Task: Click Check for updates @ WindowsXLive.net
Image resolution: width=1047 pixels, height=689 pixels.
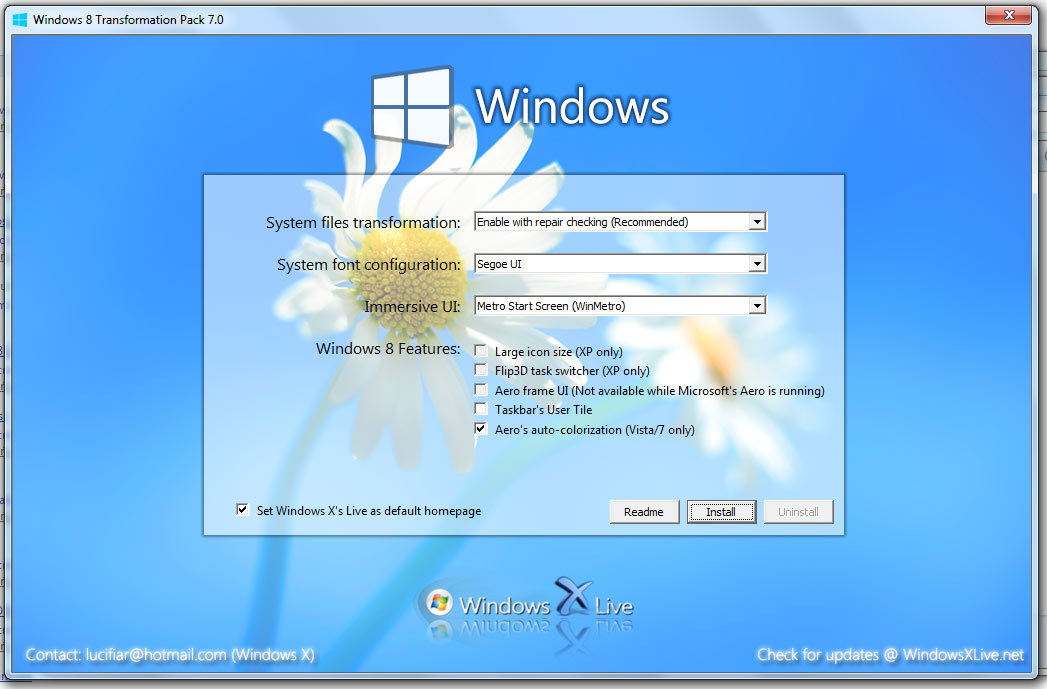Action: pos(890,655)
